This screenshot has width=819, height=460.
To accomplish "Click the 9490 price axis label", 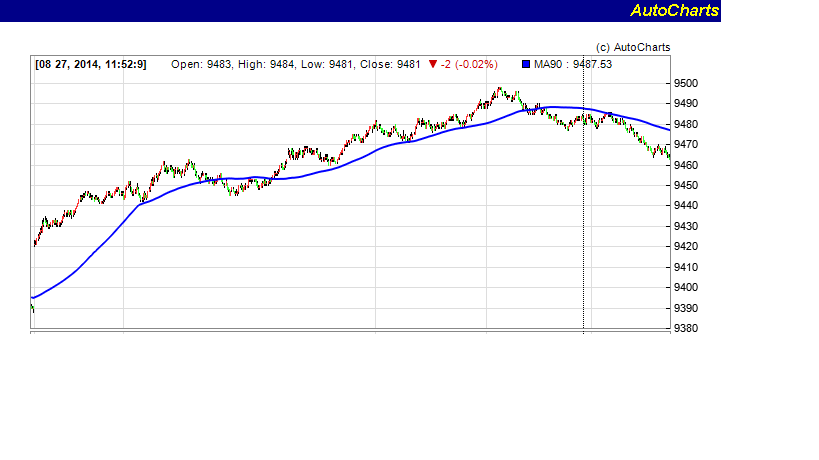I will coord(686,103).
